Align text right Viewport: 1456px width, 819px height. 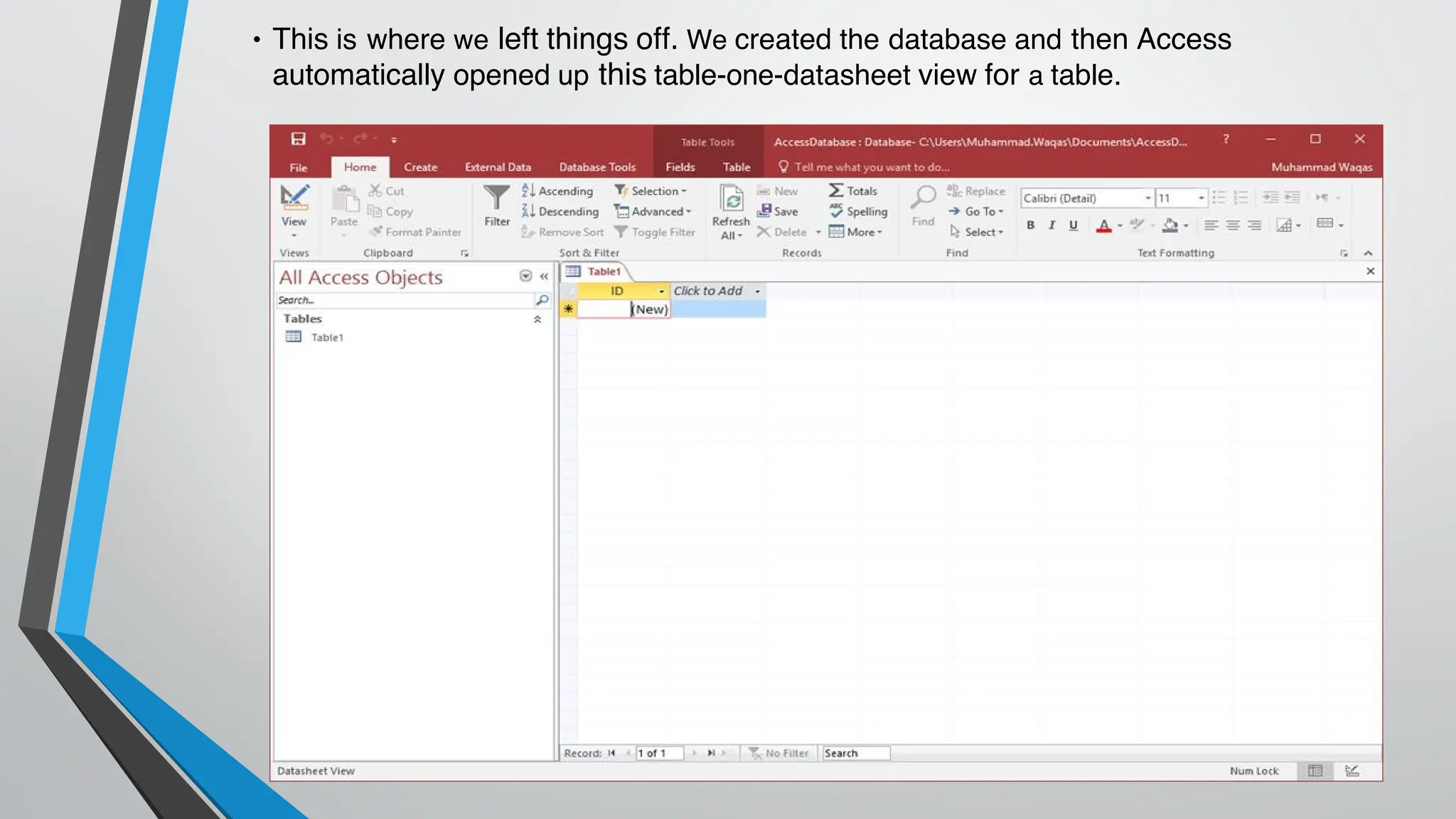[1255, 225]
